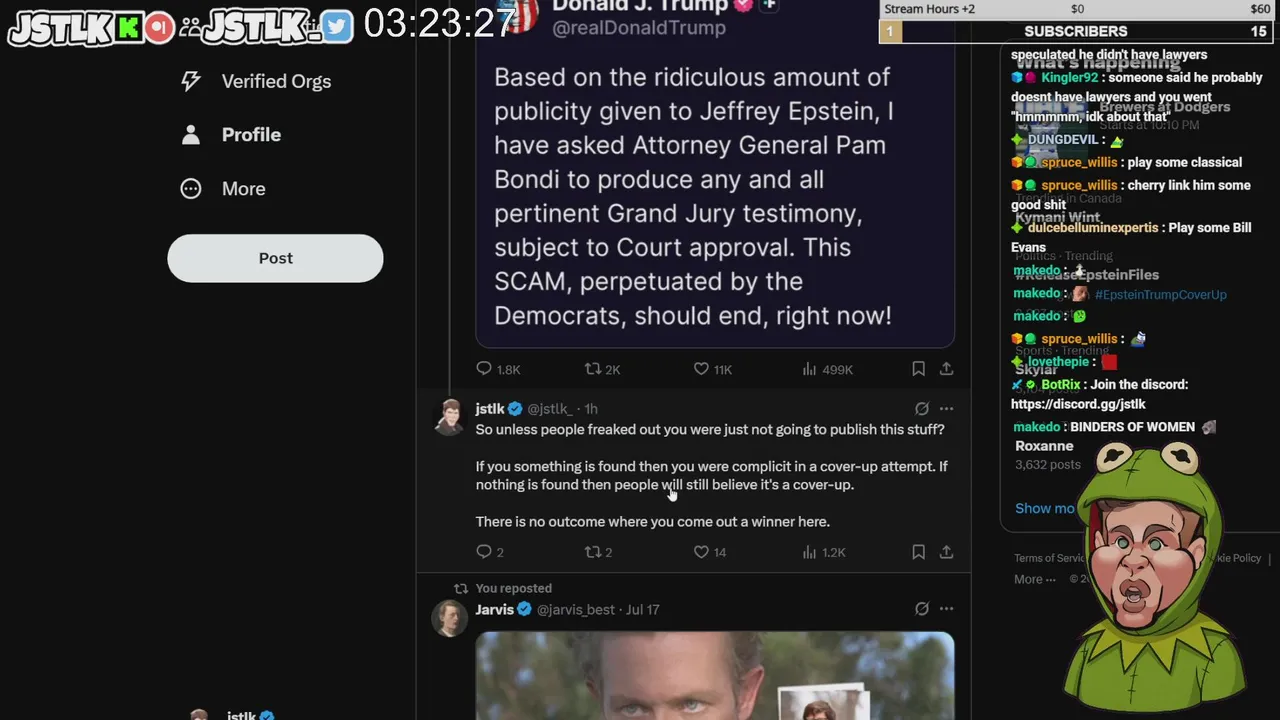Click the Post button

click(275, 258)
